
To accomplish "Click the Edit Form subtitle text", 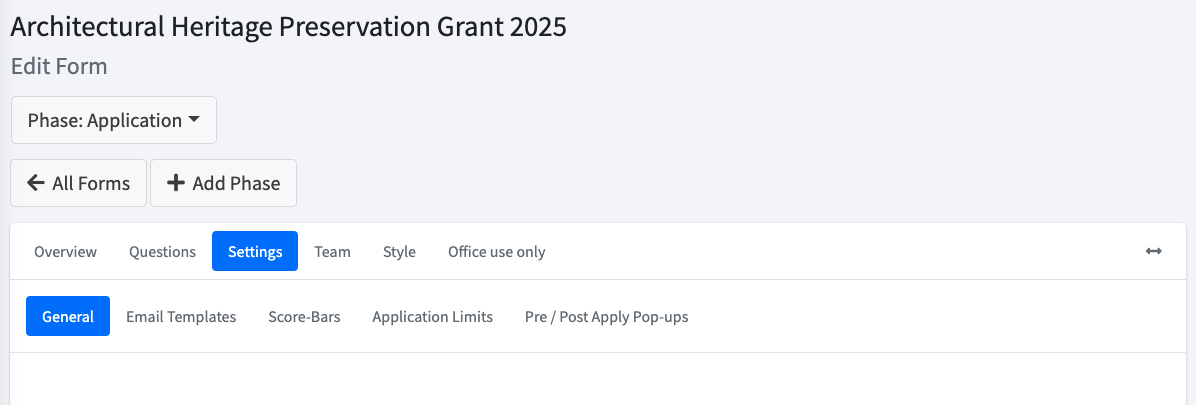I will pos(59,66).
